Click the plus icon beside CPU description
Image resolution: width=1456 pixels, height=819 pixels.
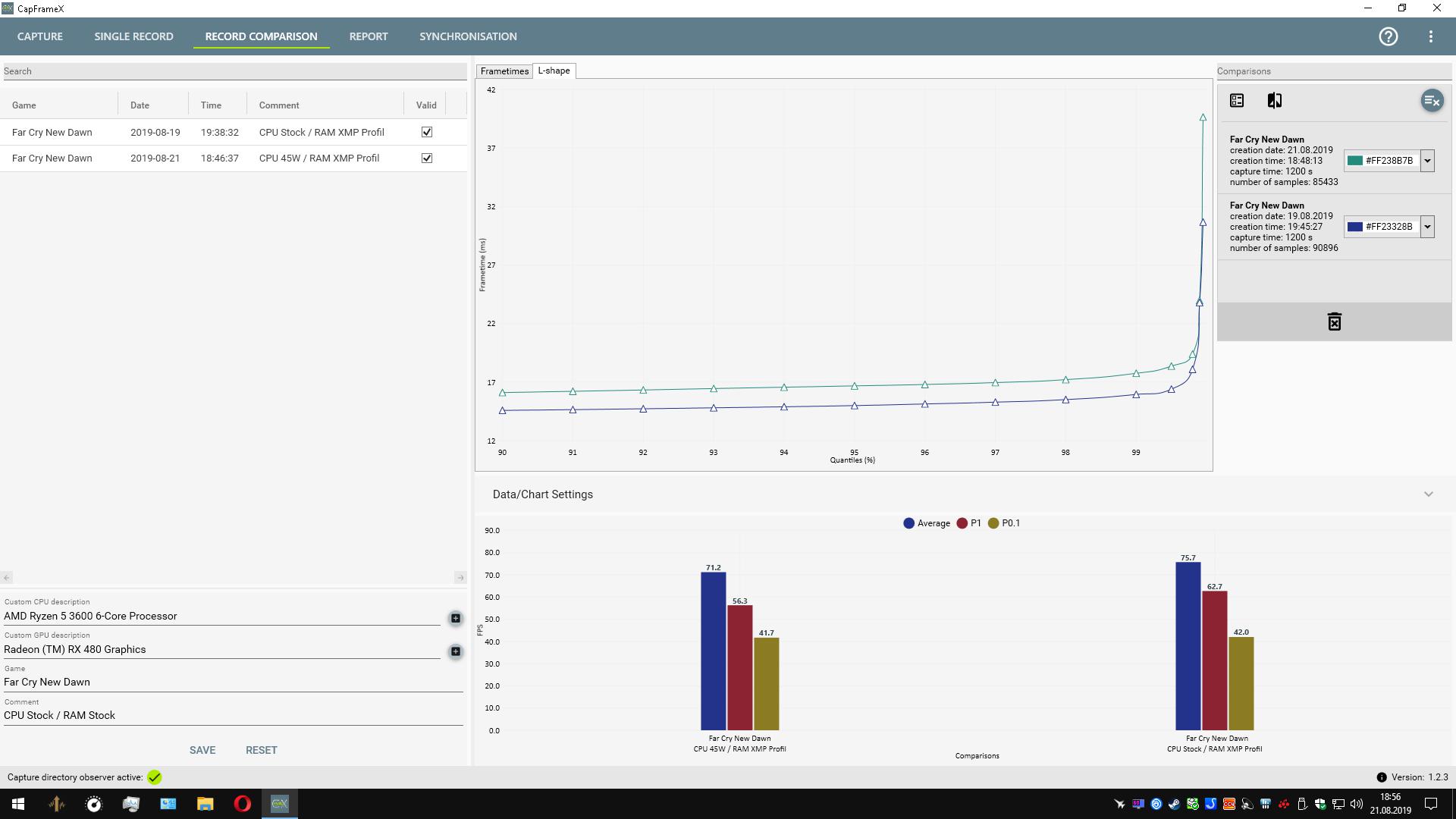coord(456,618)
